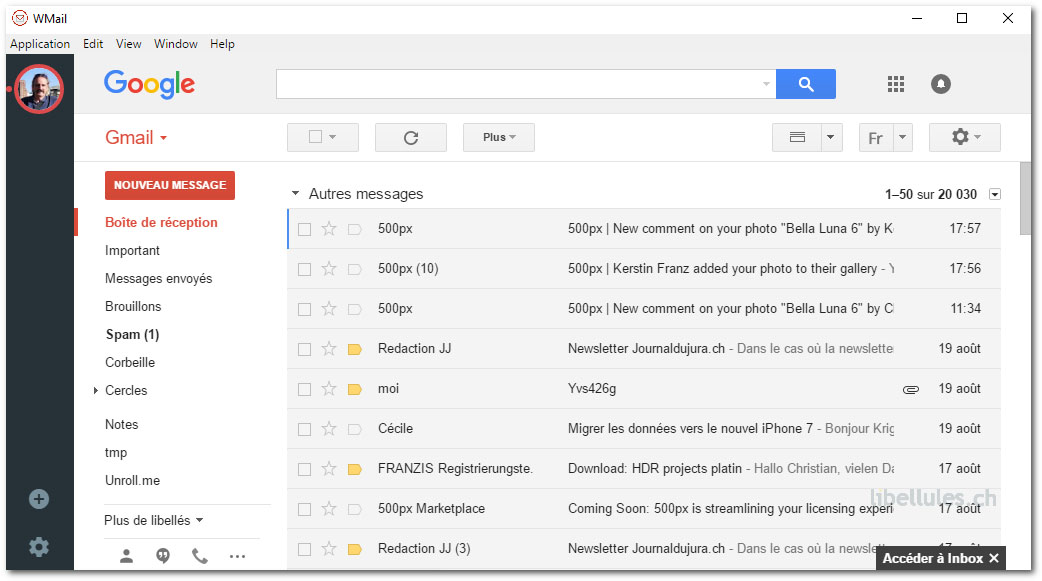Tick the checkbox of the Cécile message
Viewport: 1042px width, 581px height.
click(x=304, y=429)
